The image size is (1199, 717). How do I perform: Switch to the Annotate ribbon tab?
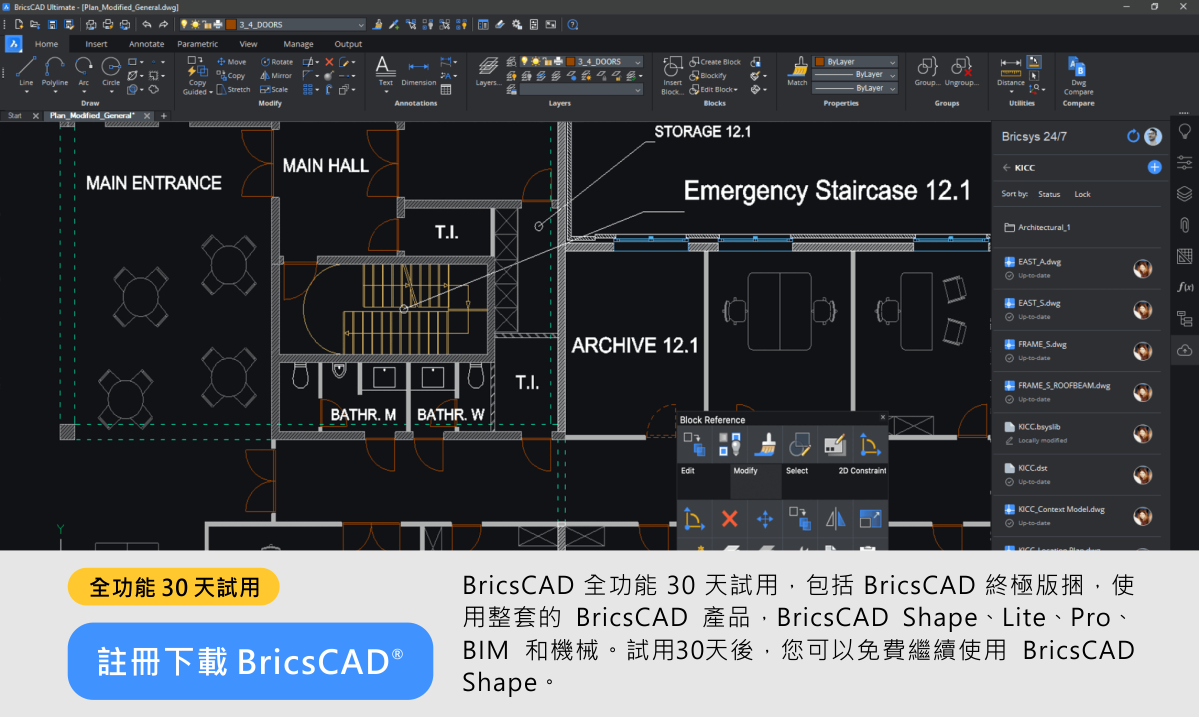click(x=146, y=44)
